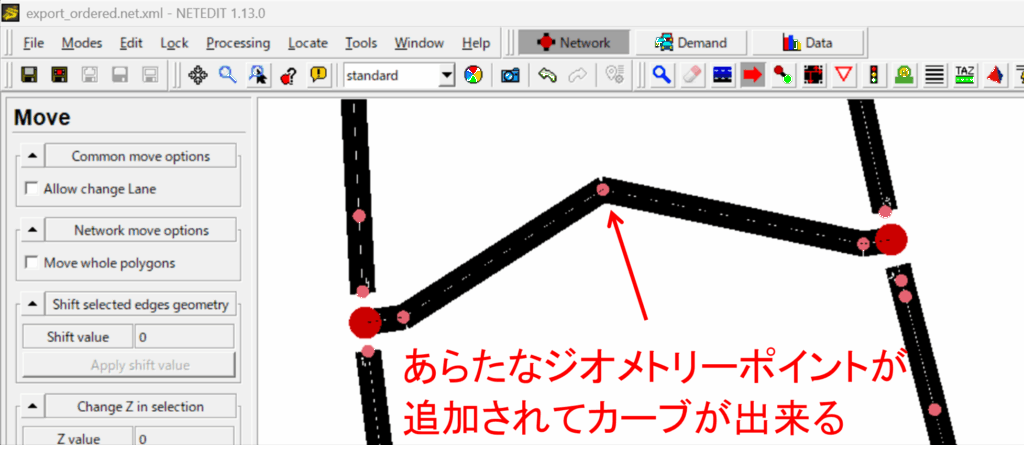Select the Shape polygon mode icon
Screen dimensions: 1024x449
coord(995,75)
